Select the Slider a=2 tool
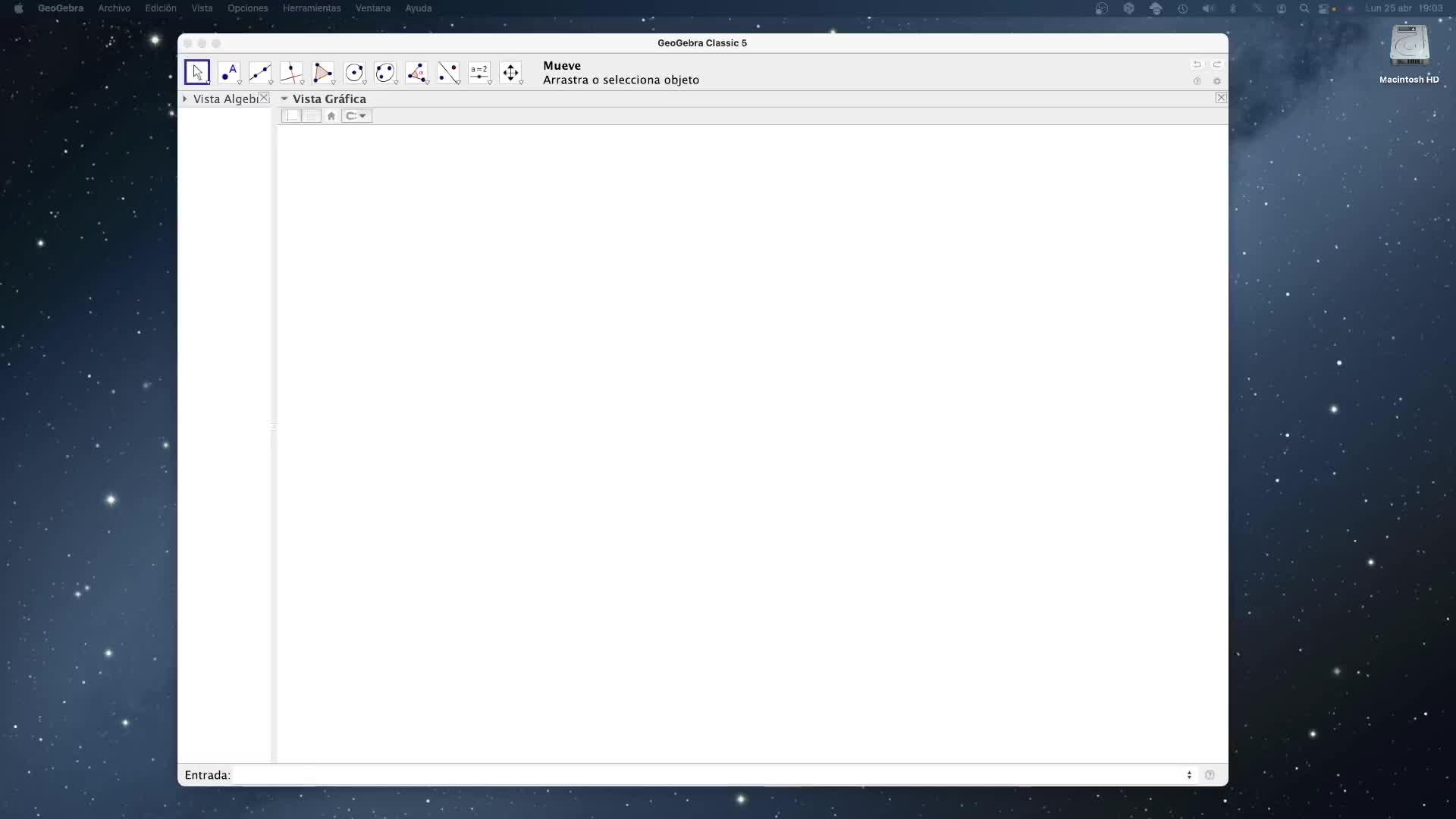Screen dimensions: 1456x819 click(479, 73)
